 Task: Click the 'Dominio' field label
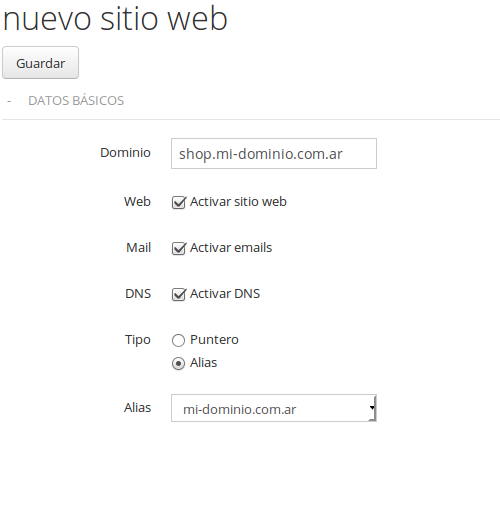(x=125, y=152)
